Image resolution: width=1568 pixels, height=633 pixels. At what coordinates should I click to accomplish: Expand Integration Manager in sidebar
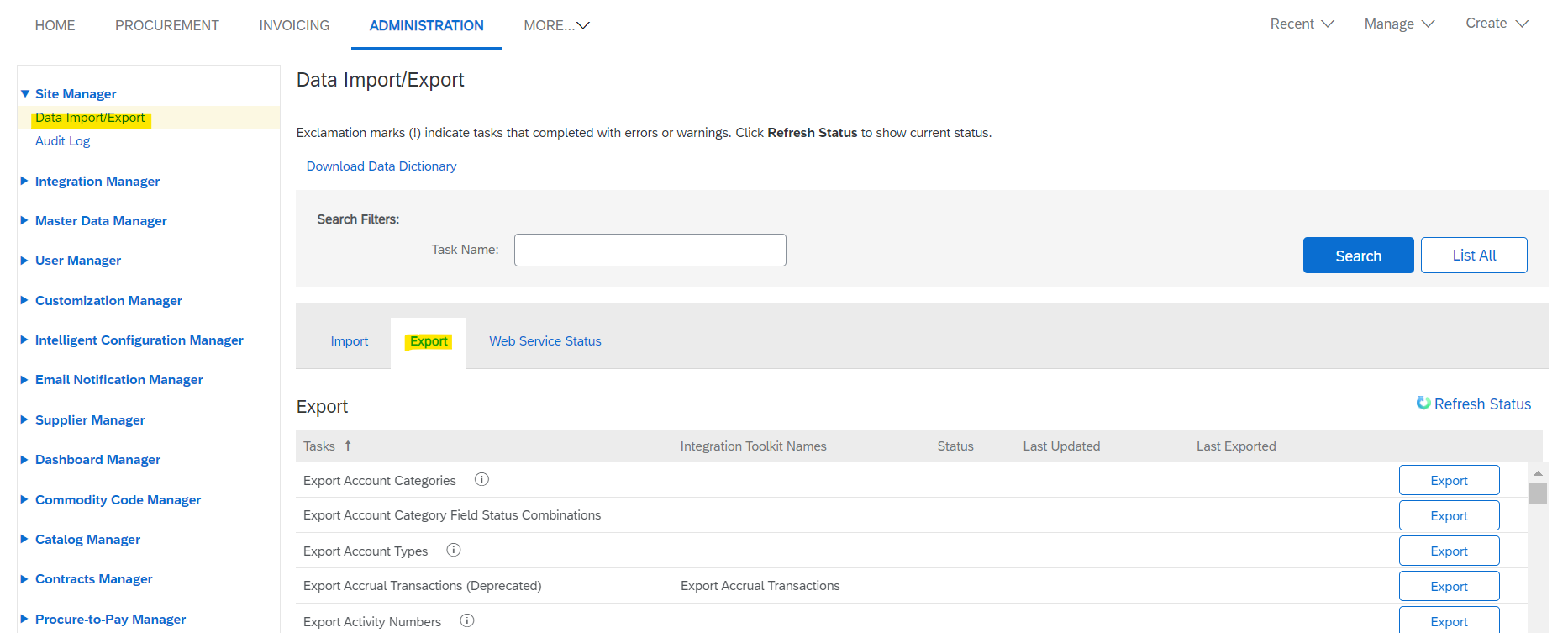coord(24,181)
